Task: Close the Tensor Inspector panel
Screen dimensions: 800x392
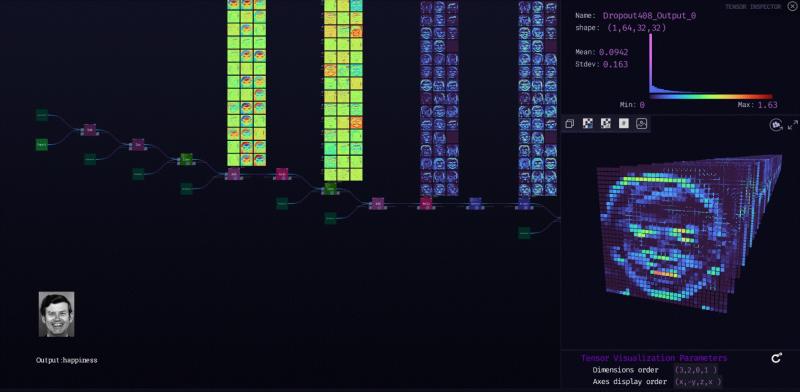Action: pyautogui.click(x=792, y=6)
